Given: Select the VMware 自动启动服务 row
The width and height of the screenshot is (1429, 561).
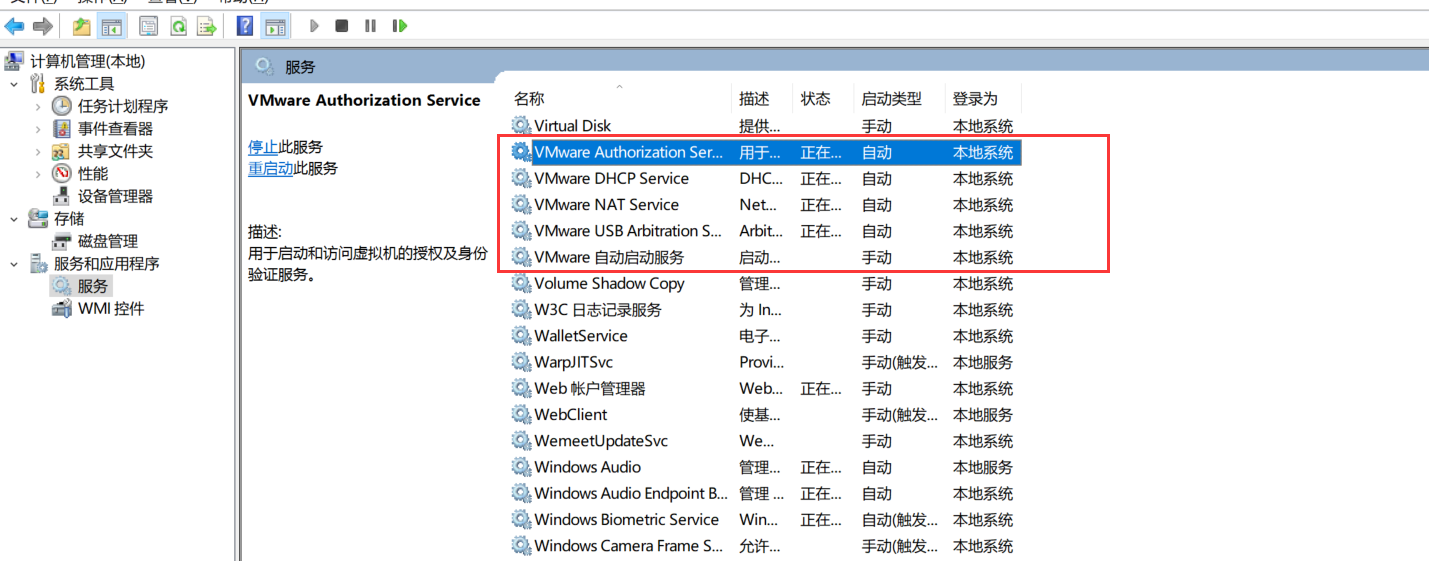Looking at the screenshot, I should [765, 257].
